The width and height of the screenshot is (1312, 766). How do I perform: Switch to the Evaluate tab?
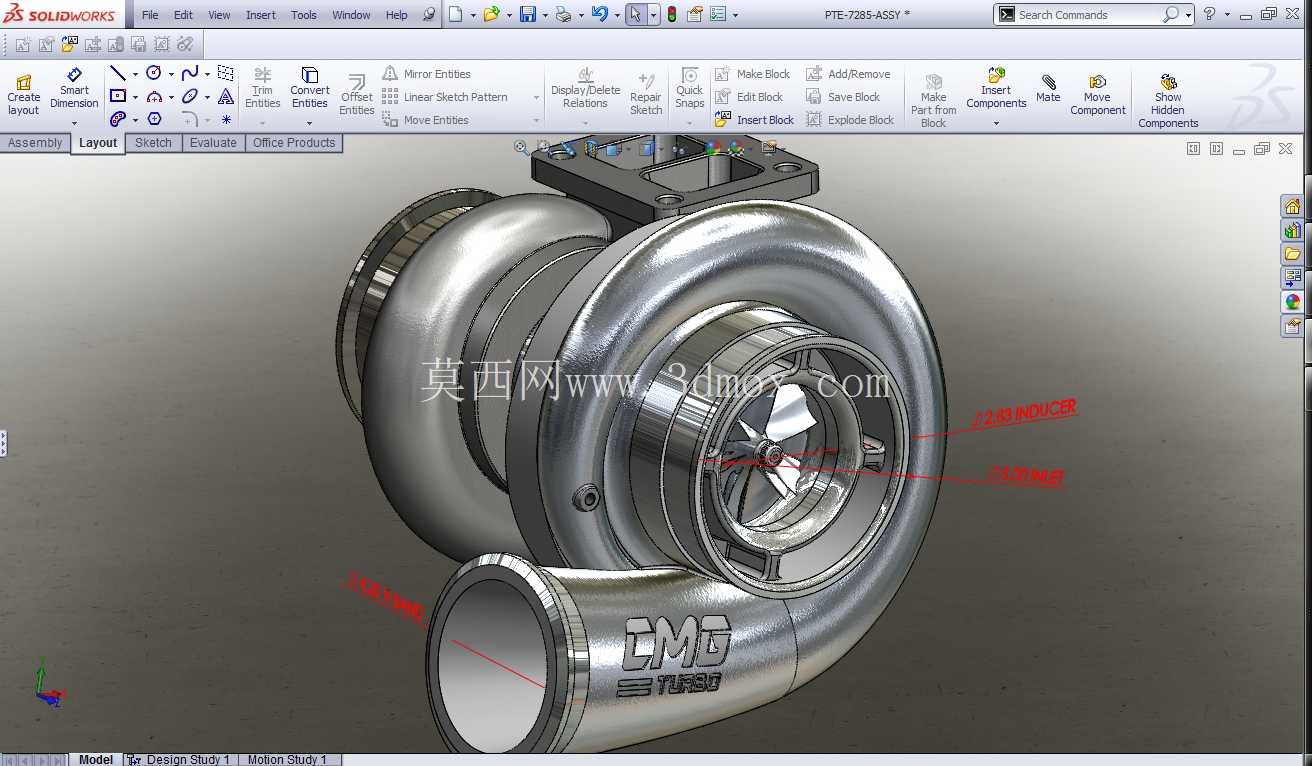pos(213,143)
